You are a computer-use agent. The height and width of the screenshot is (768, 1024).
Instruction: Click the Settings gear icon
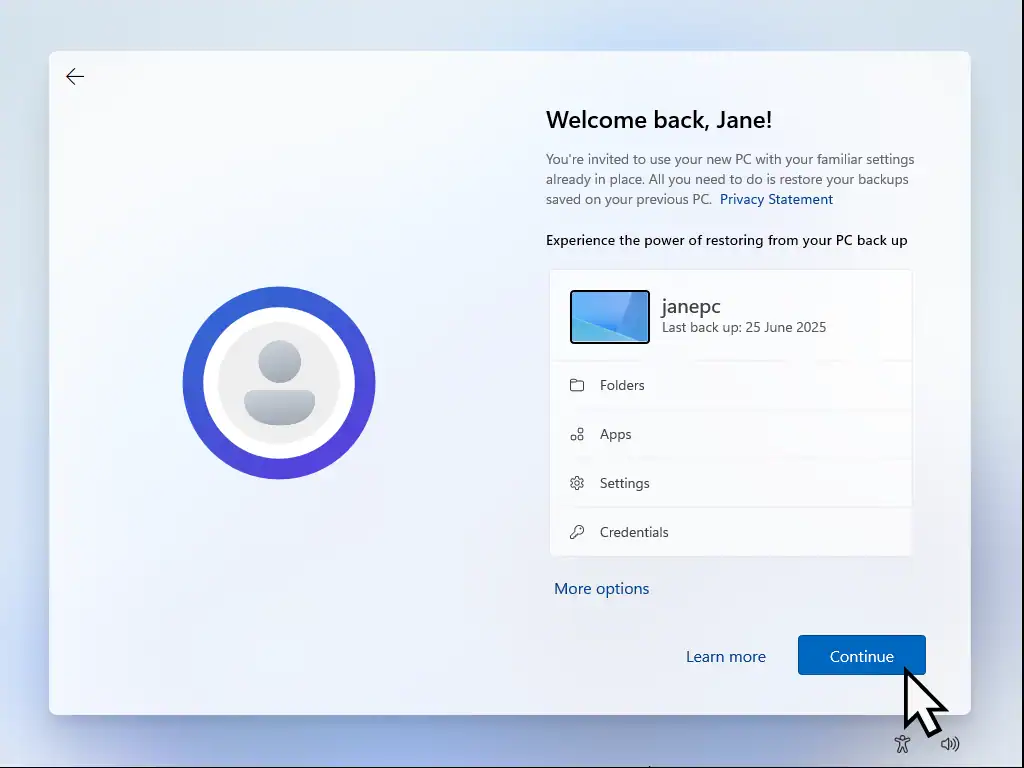point(577,483)
